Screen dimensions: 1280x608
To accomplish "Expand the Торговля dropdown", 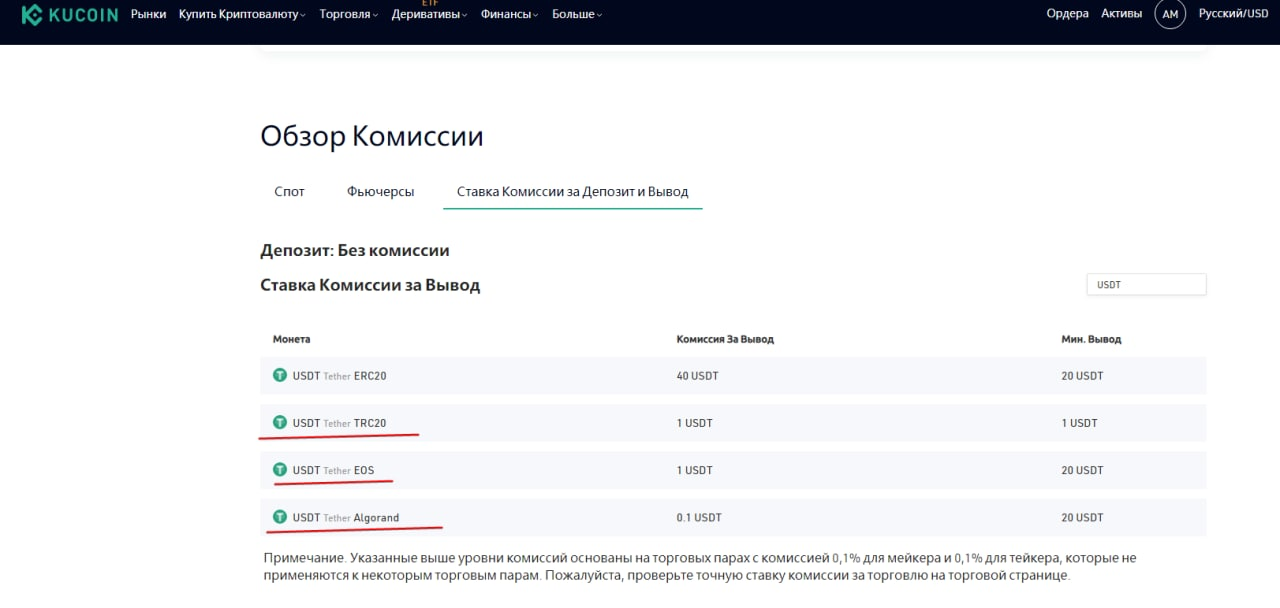I will (x=348, y=14).
